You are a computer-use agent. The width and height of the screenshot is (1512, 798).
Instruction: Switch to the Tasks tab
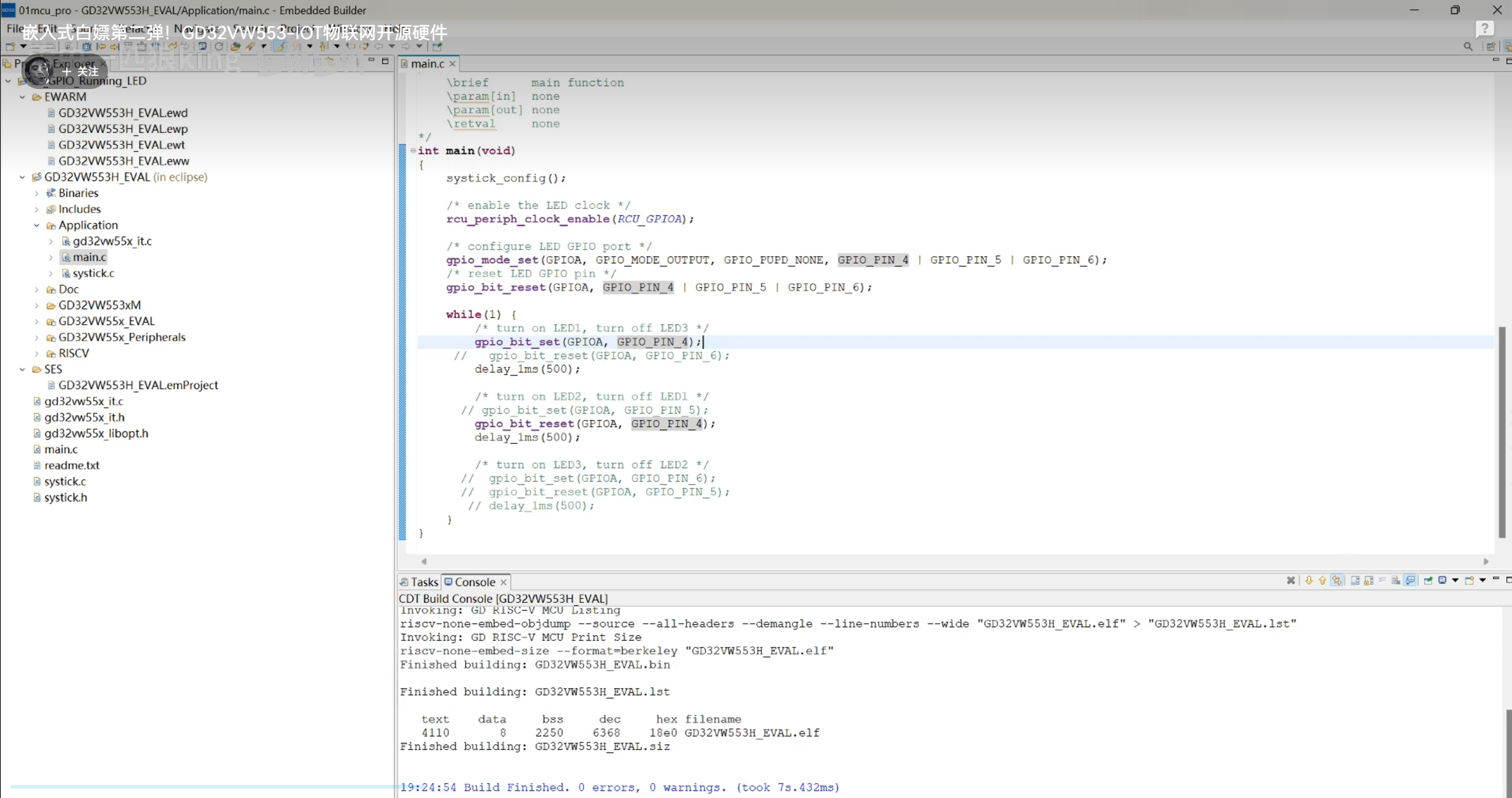424,582
